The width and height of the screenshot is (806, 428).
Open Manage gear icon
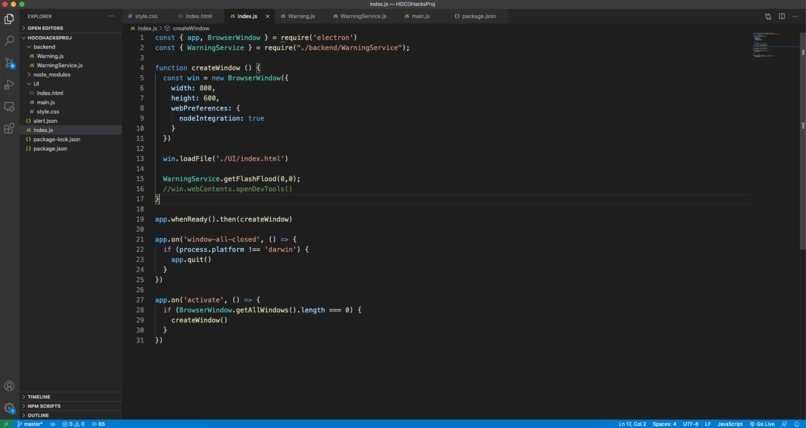click(9, 408)
